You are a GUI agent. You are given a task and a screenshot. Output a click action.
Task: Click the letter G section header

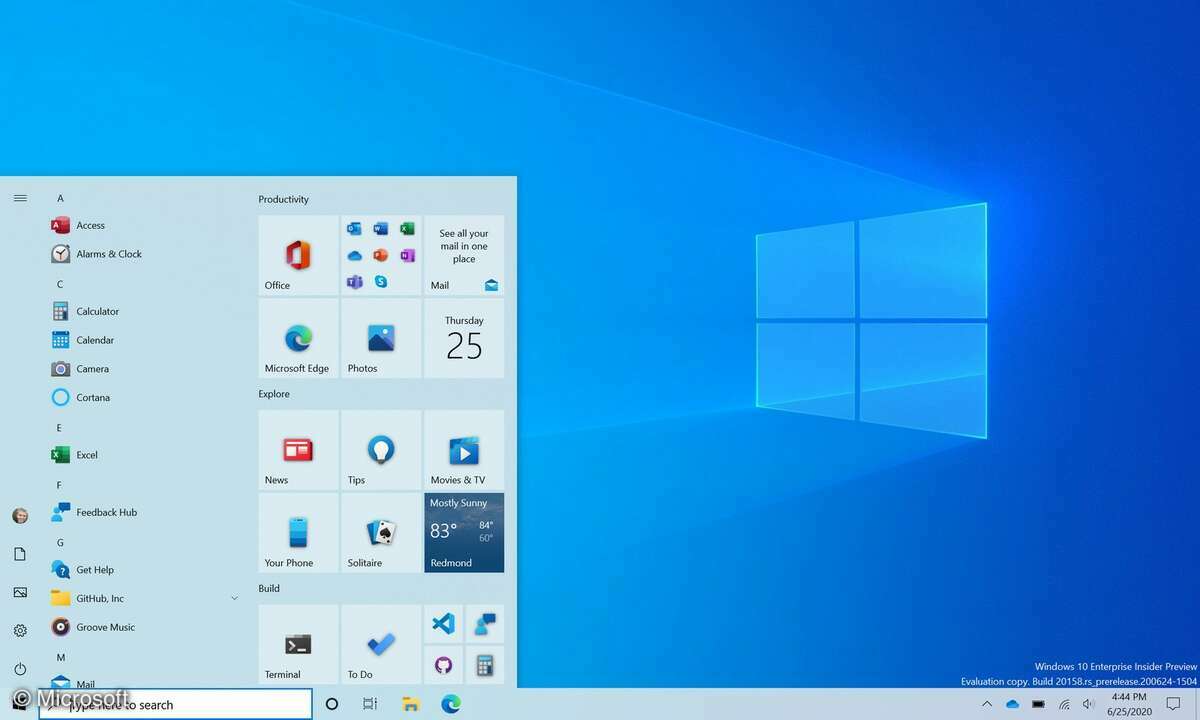click(60, 542)
